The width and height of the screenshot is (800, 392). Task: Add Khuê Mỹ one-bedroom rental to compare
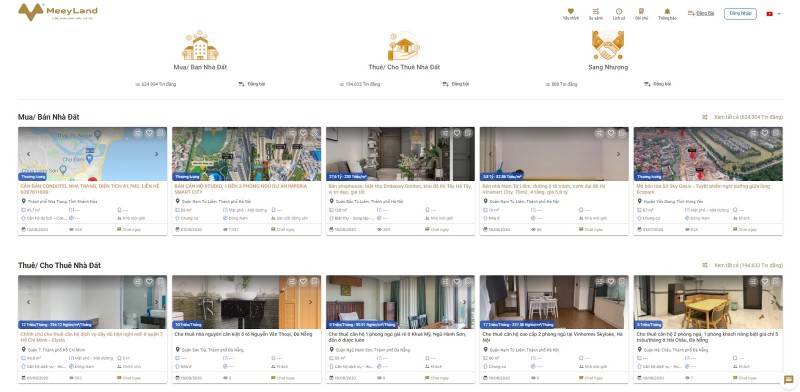click(445, 281)
